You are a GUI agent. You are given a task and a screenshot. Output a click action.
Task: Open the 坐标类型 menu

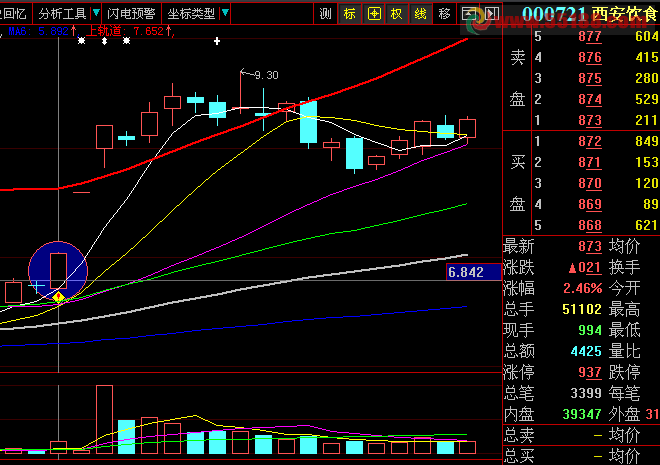[x=191, y=14]
